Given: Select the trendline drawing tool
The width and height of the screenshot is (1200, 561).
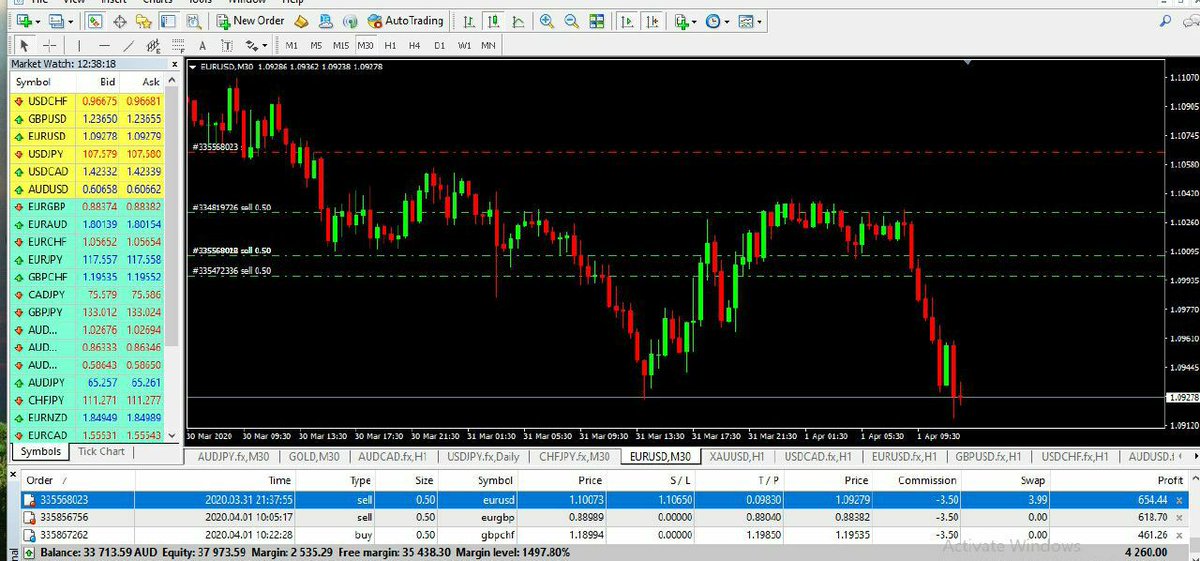Looking at the screenshot, I should point(129,46).
